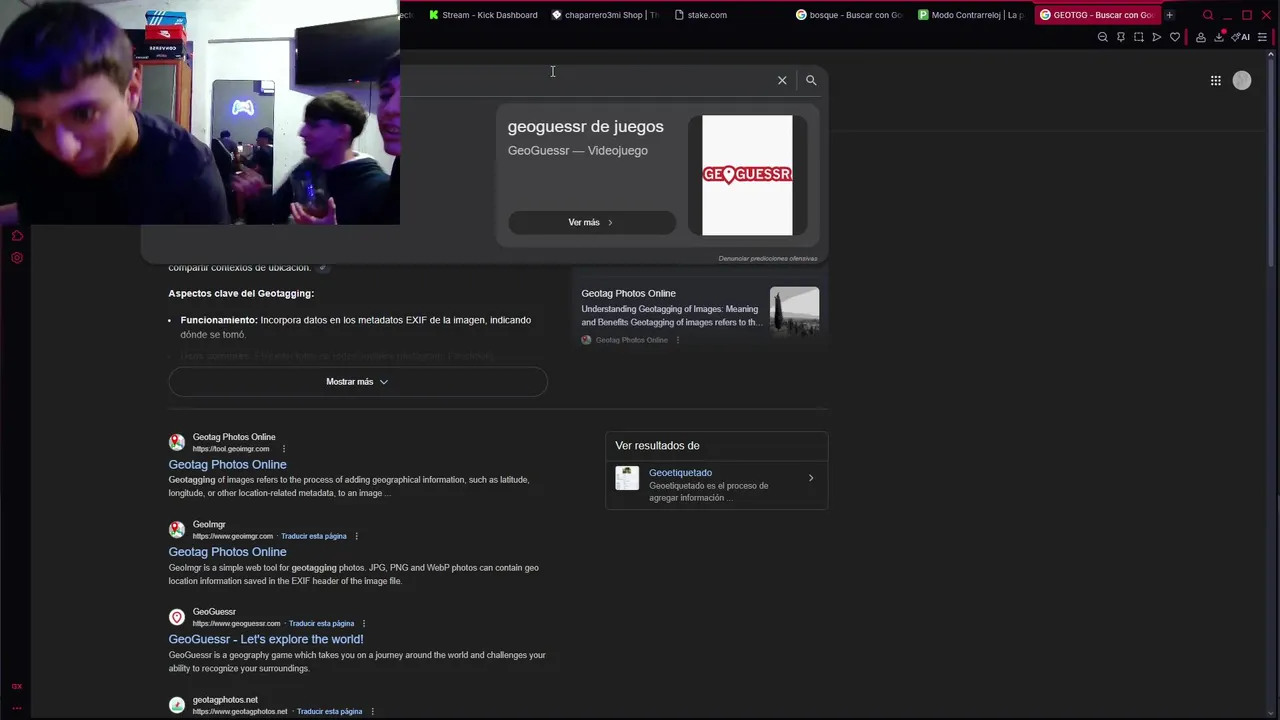Viewport: 1280px width, 720px height.
Task: Open the Google account avatar
Action: pyautogui.click(x=1242, y=81)
